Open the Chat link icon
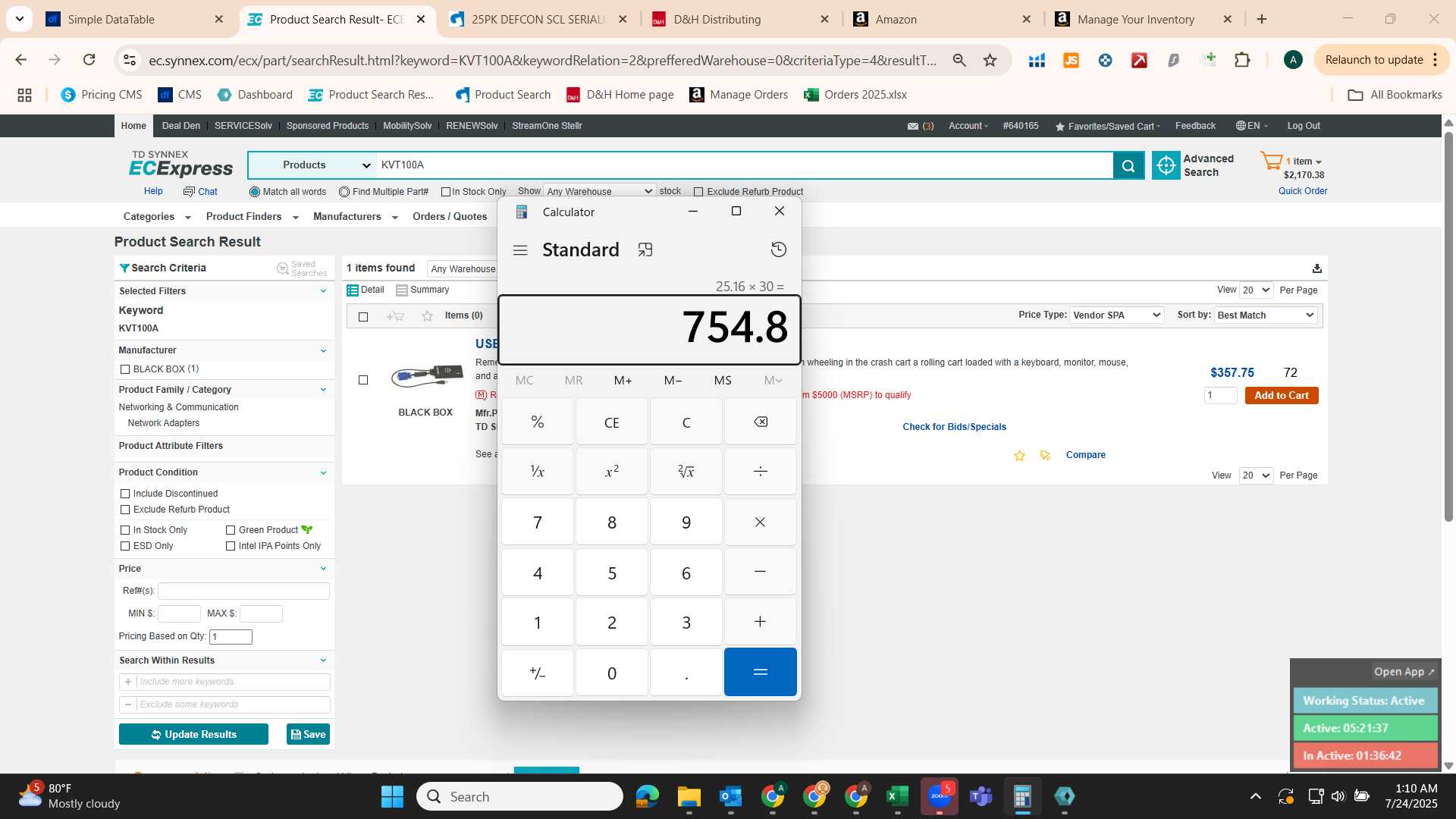The height and width of the screenshot is (819, 1456). pos(189,192)
